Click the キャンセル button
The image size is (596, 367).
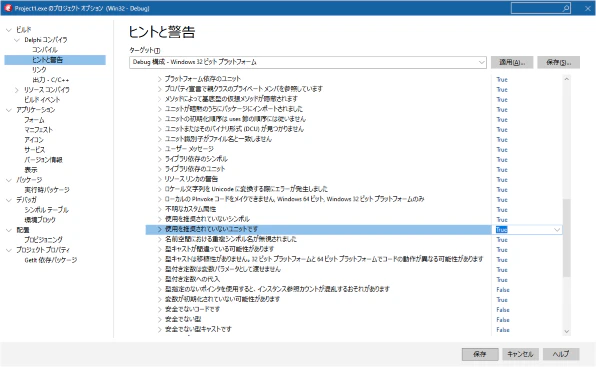(520, 354)
